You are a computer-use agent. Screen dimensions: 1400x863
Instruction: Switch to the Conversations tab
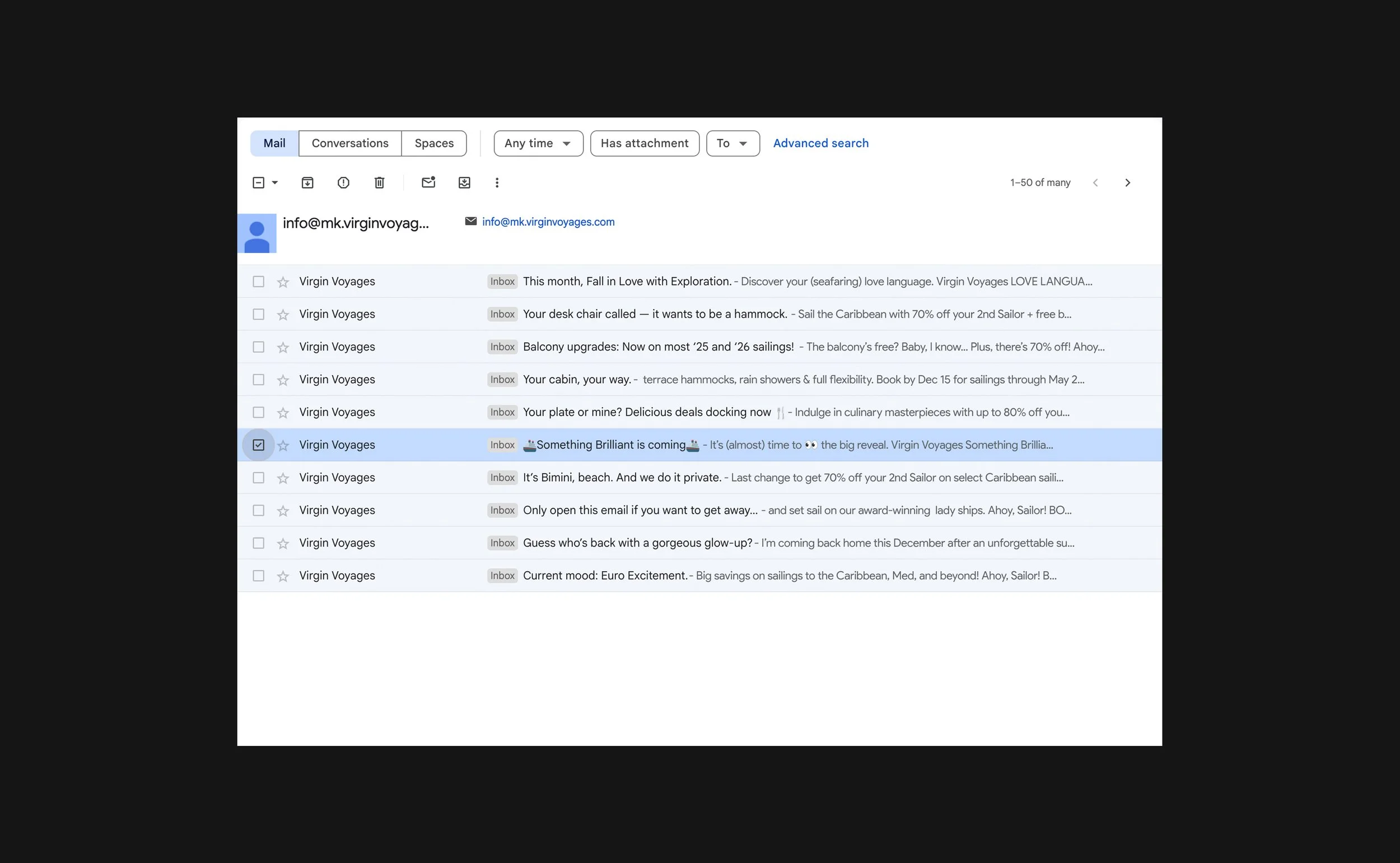(x=350, y=143)
